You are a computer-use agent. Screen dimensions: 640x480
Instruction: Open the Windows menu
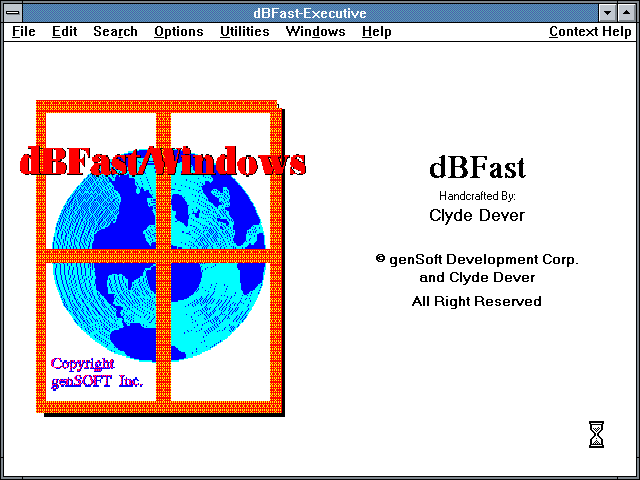click(316, 31)
